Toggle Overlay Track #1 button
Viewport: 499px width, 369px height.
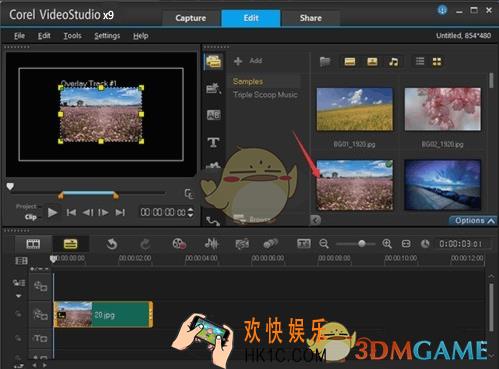click(41, 314)
